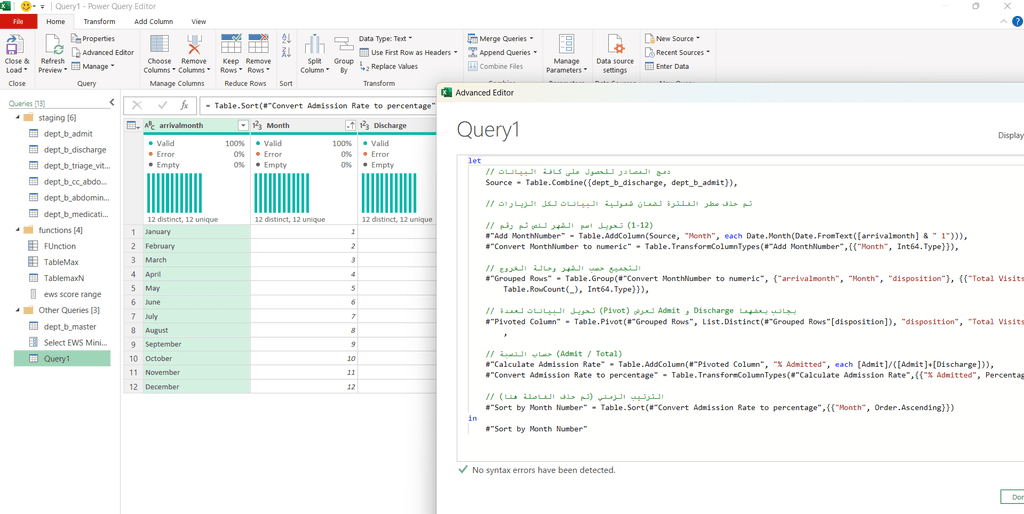The image size is (1024, 514).
Task: Switch to the View tab
Action: (199, 22)
